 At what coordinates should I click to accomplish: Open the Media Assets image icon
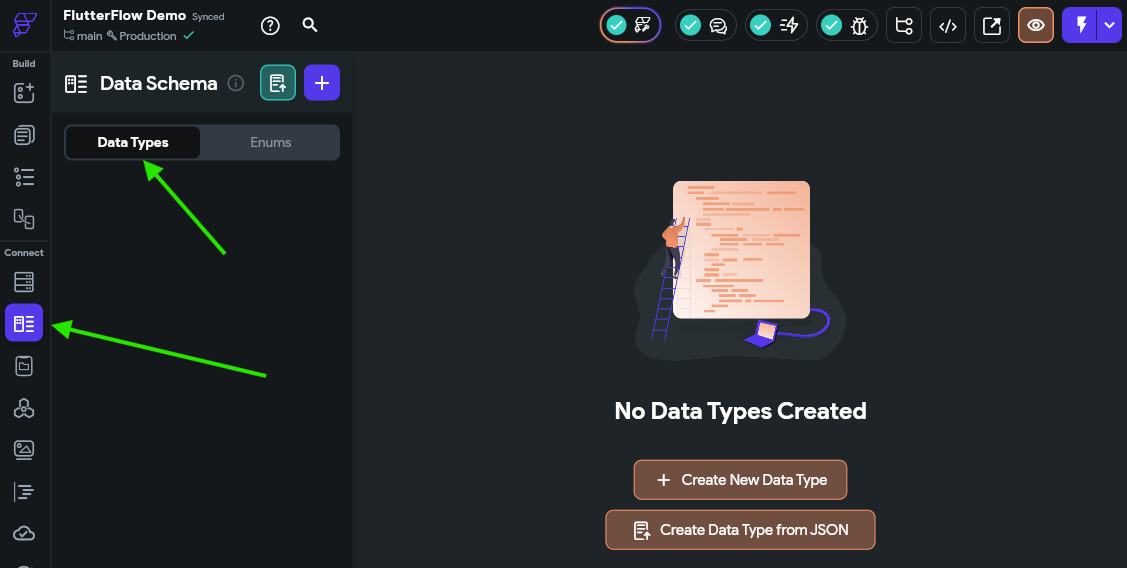pos(24,450)
